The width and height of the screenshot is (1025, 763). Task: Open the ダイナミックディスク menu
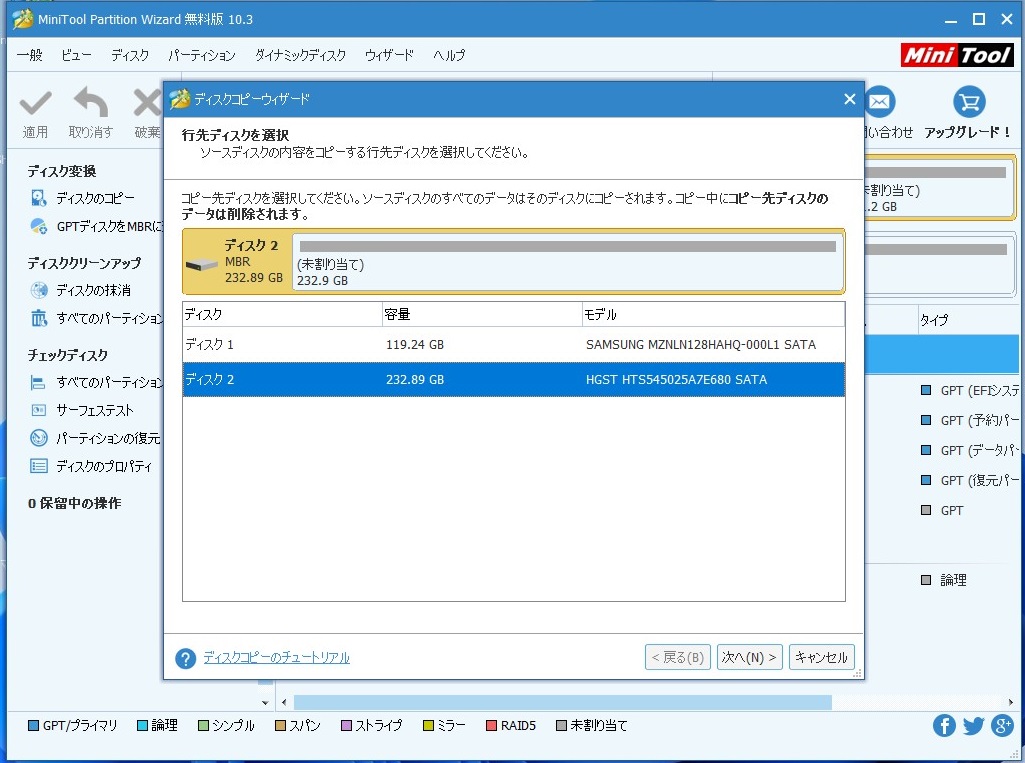click(x=300, y=56)
